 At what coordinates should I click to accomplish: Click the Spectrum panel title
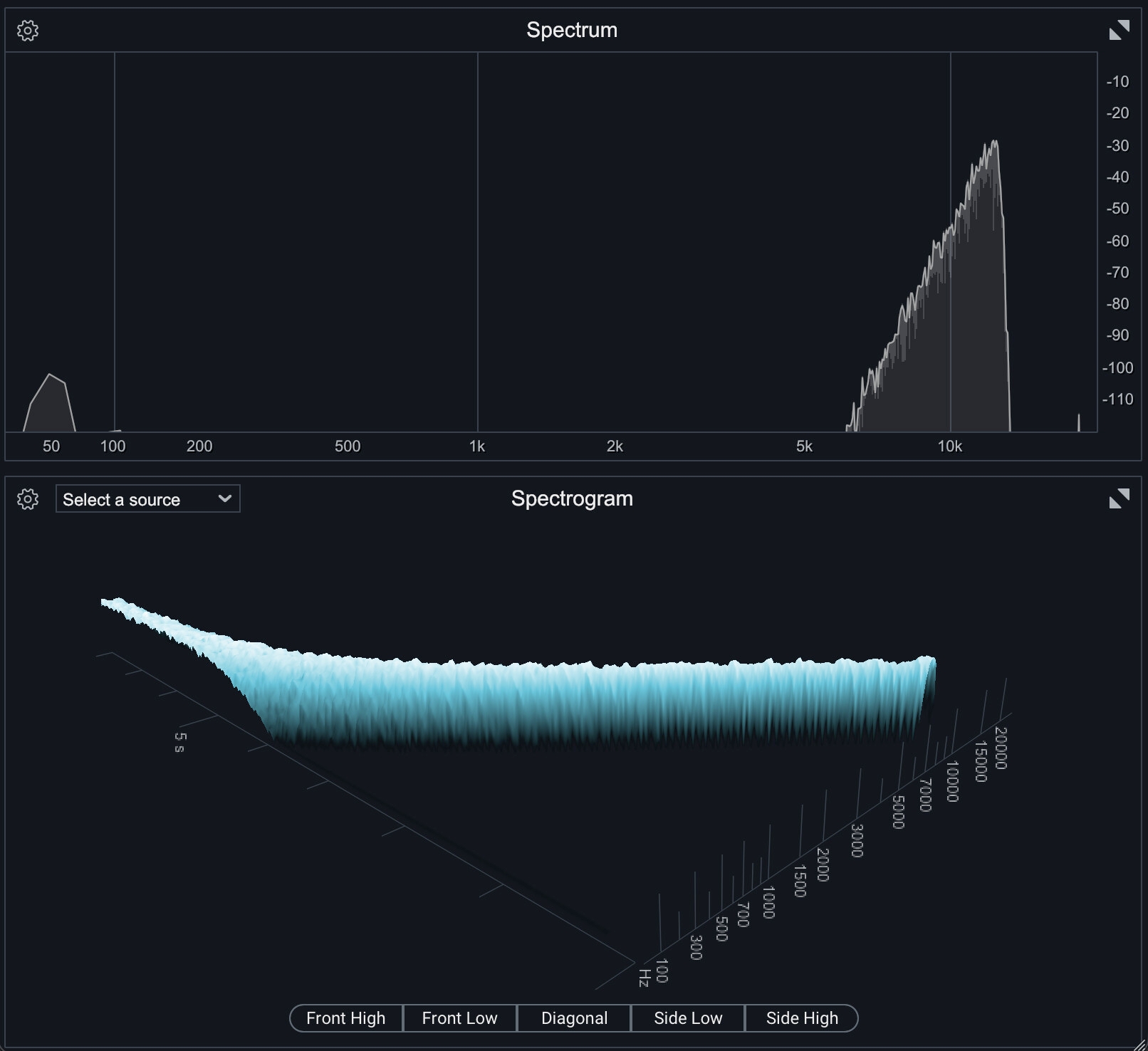[572, 30]
